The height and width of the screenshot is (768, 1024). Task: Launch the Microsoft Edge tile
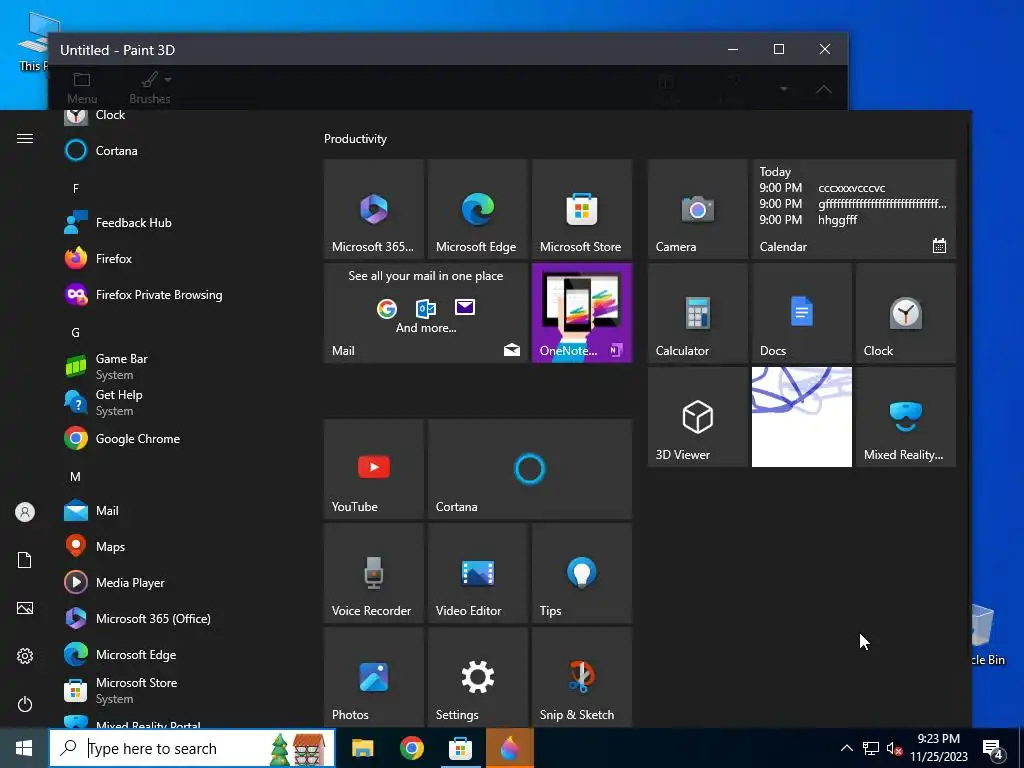tap(477, 209)
